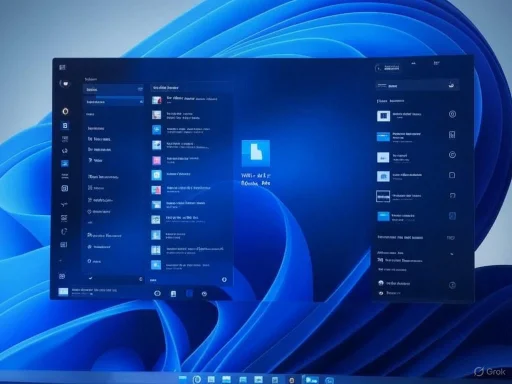The height and width of the screenshot is (384, 512).
Task: Select the icon beside the first bright-blue thumbnail
Action: pyautogui.click(x=452, y=135)
